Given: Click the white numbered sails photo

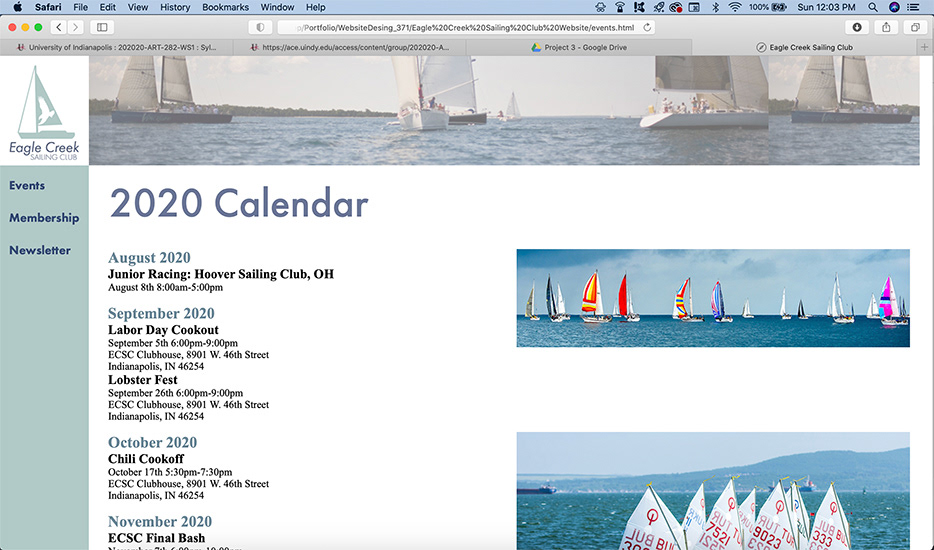Looking at the screenshot, I should (x=713, y=491).
